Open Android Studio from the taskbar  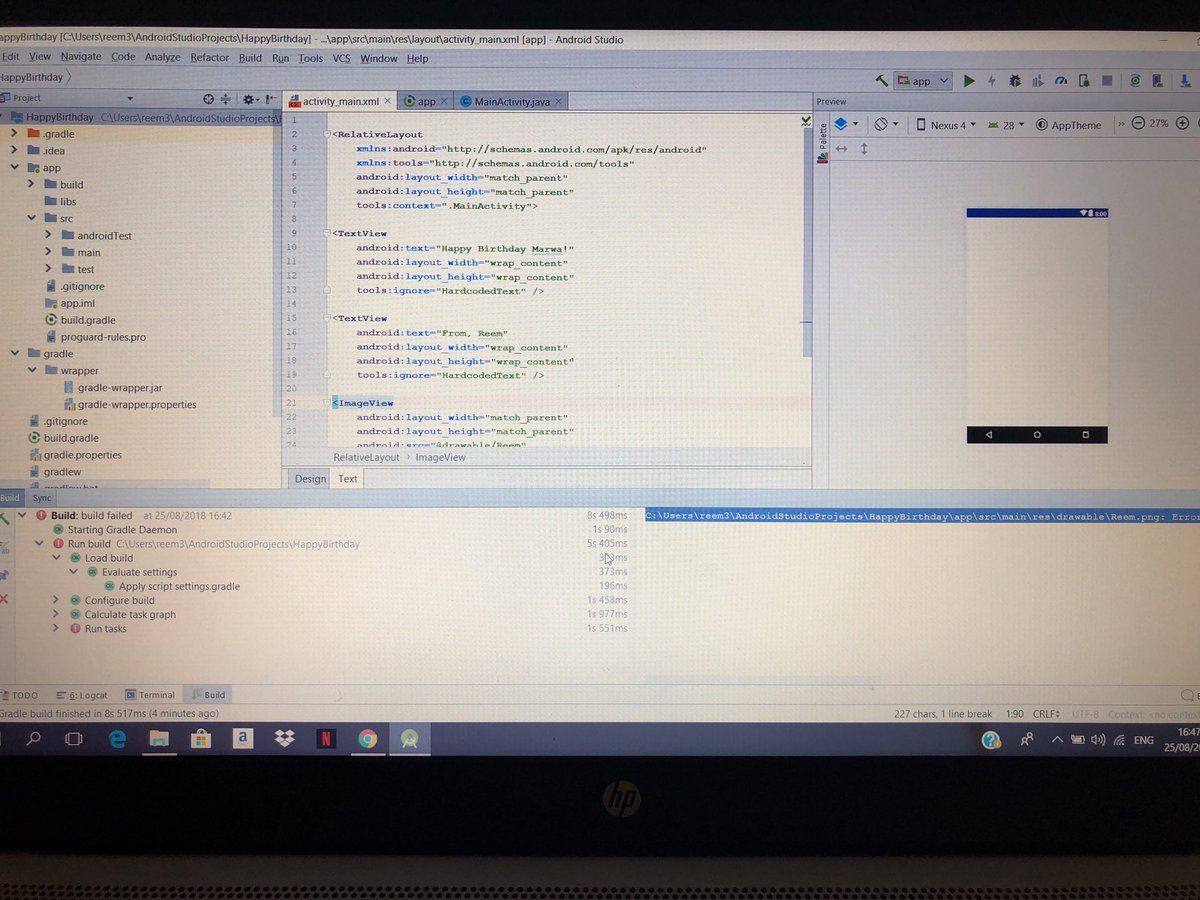coord(409,739)
